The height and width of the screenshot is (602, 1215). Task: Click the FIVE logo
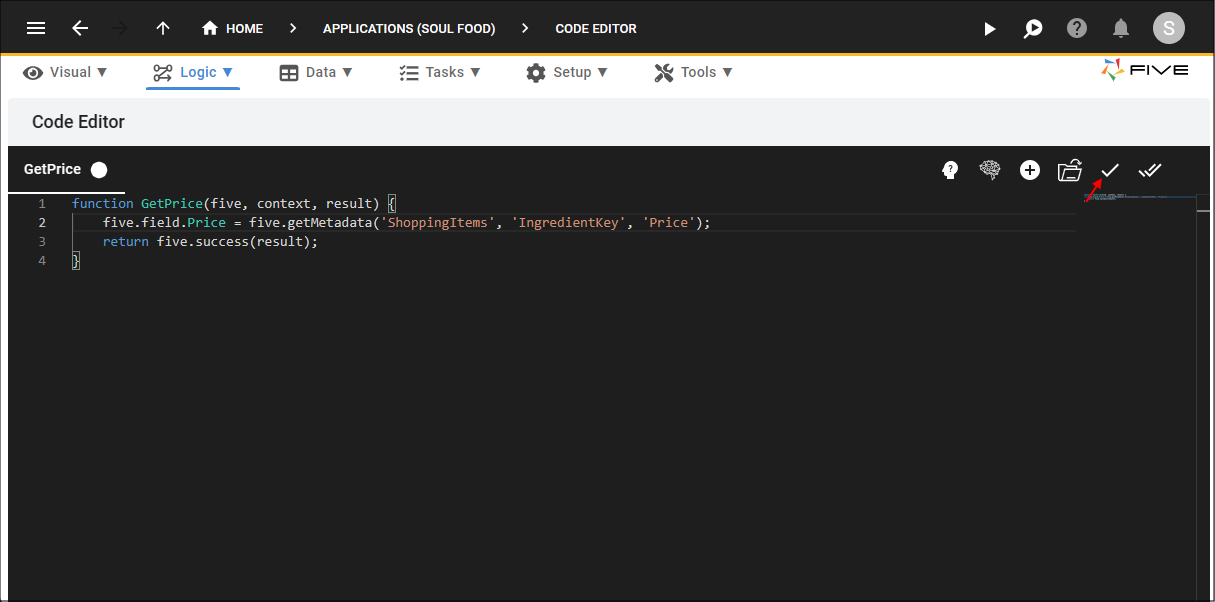pos(1145,70)
